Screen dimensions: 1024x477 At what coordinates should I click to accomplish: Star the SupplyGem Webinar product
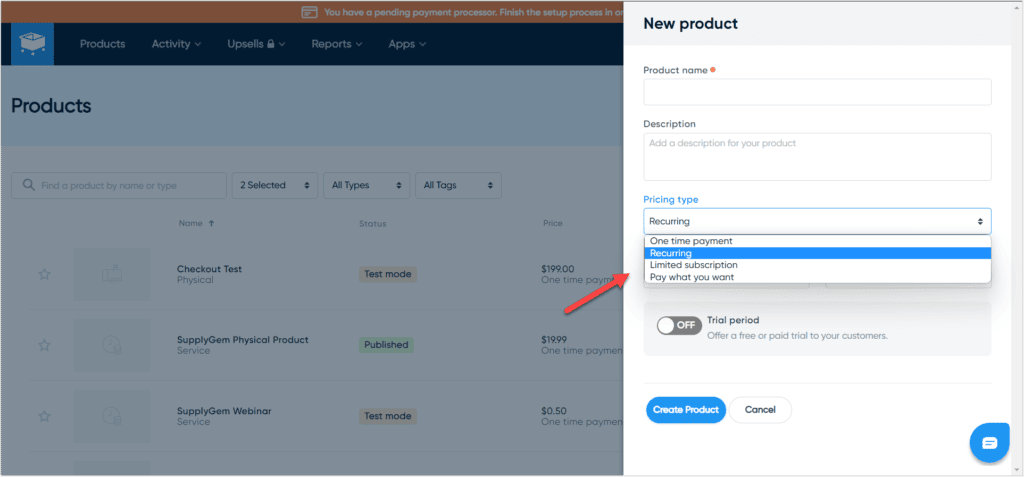pyautogui.click(x=44, y=416)
